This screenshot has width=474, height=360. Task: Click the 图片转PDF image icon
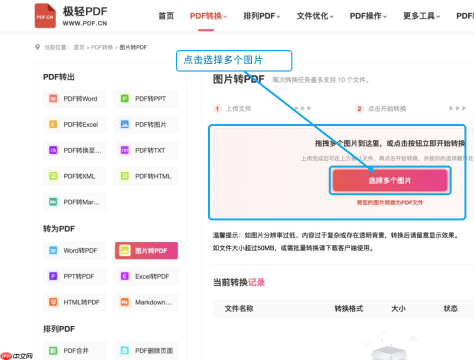pos(125,250)
